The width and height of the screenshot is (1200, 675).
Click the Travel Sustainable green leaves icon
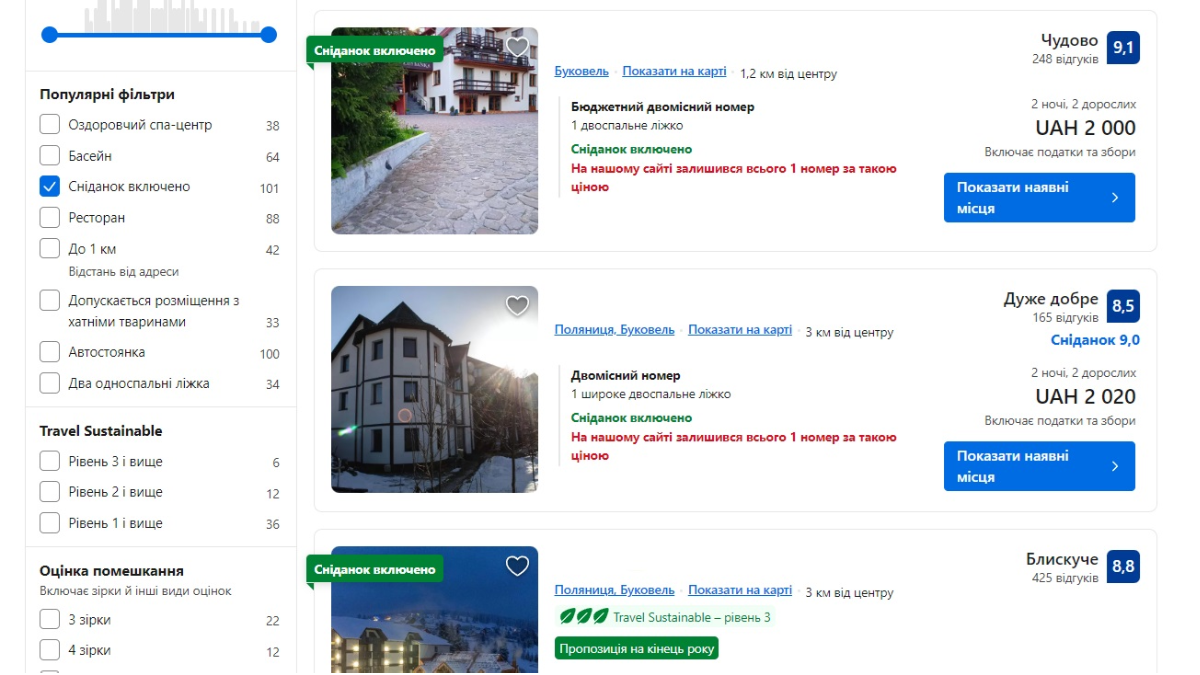[583, 617]
